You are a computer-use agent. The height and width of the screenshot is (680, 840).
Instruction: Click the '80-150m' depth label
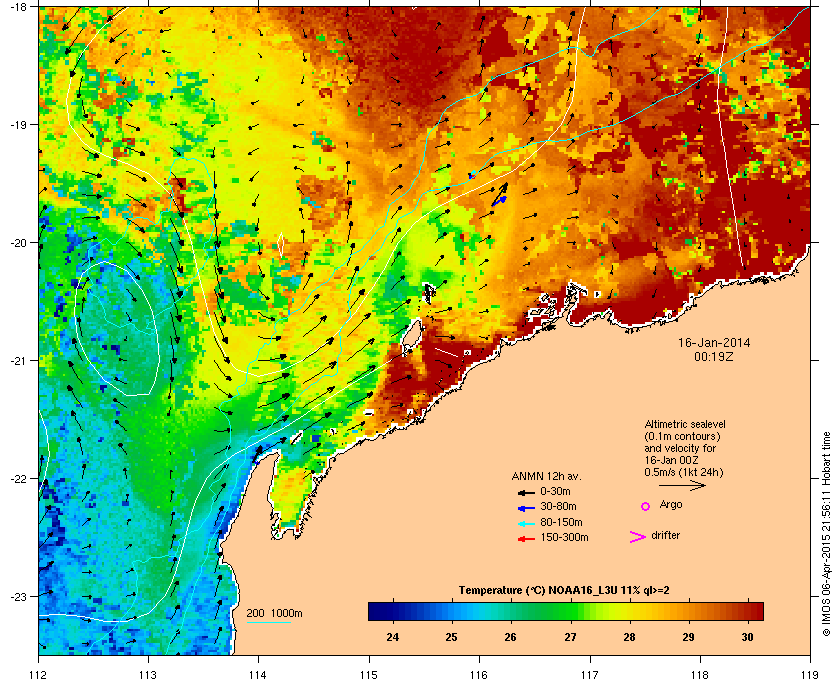pyautogui.click(x=561, y=522)
